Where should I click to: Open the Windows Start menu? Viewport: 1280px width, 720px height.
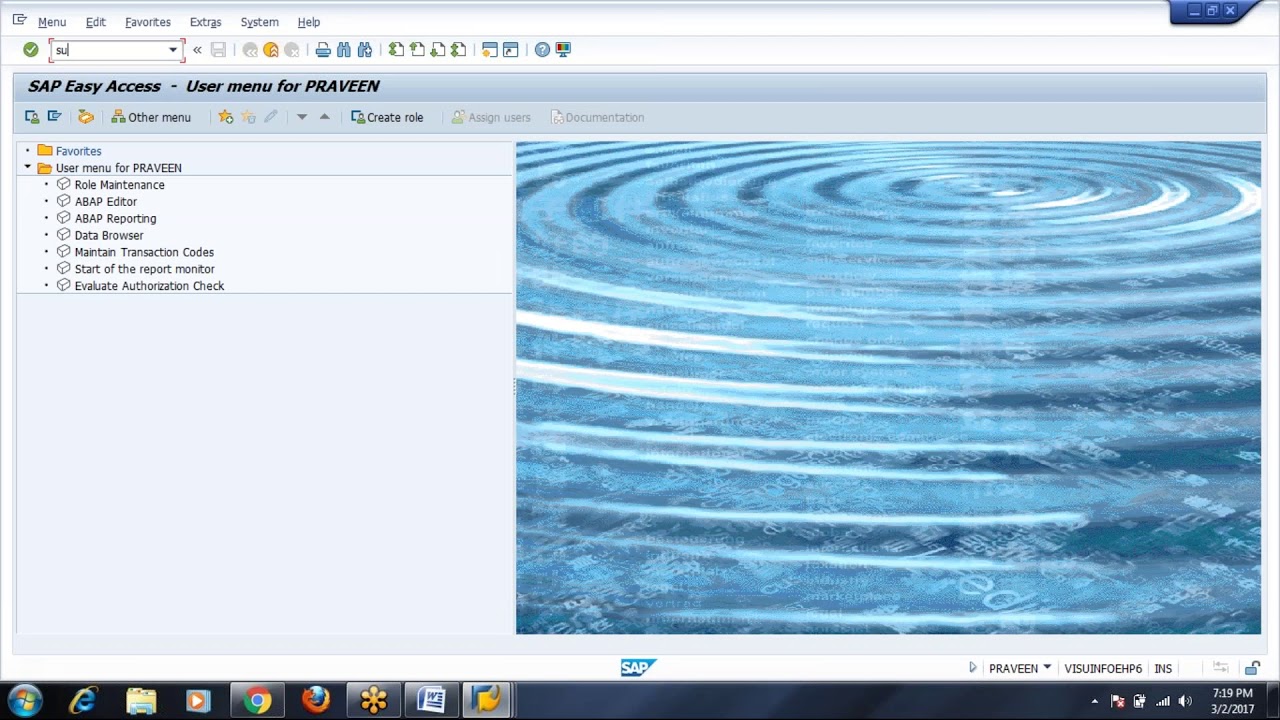pos(25,701)
